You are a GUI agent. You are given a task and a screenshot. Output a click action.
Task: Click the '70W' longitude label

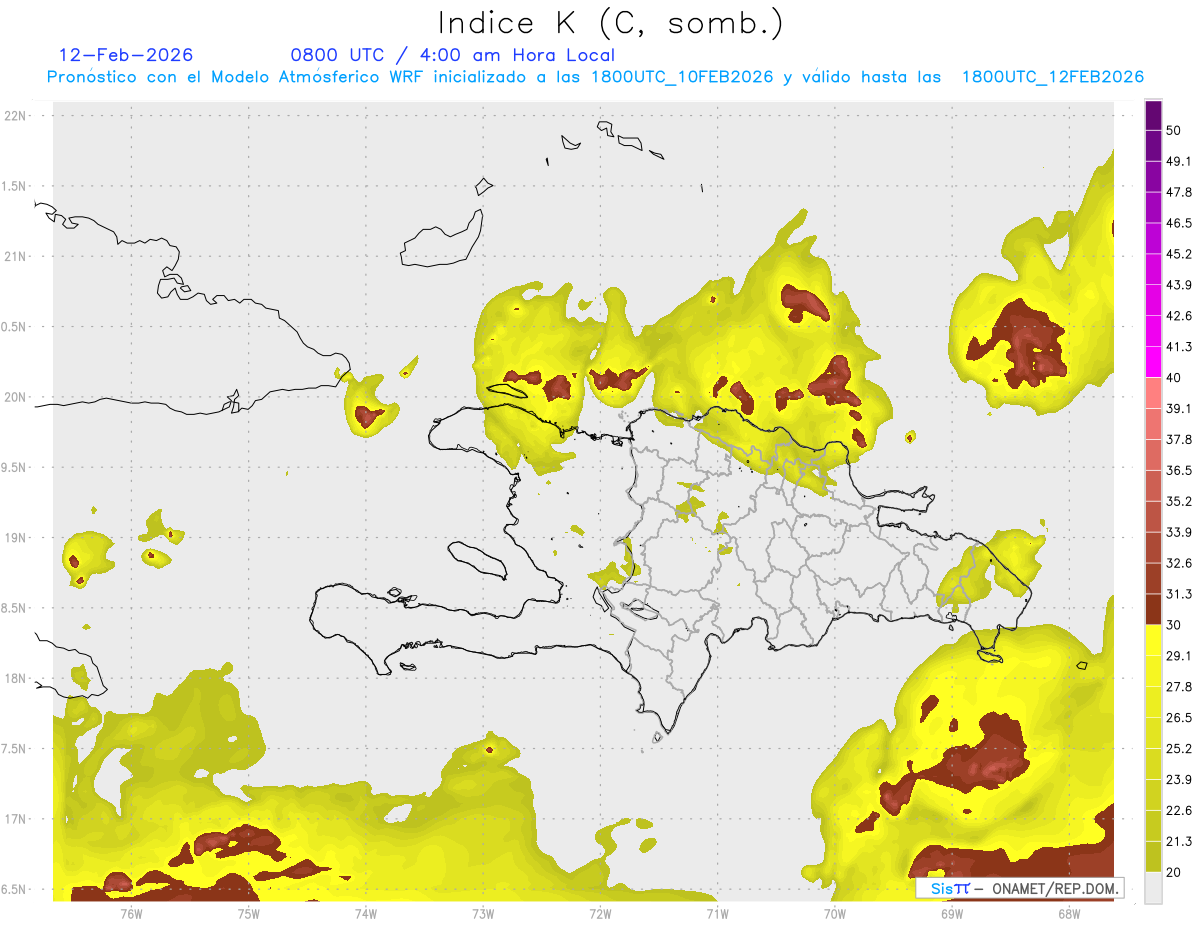pyautogui.click(x=834, y=913)
